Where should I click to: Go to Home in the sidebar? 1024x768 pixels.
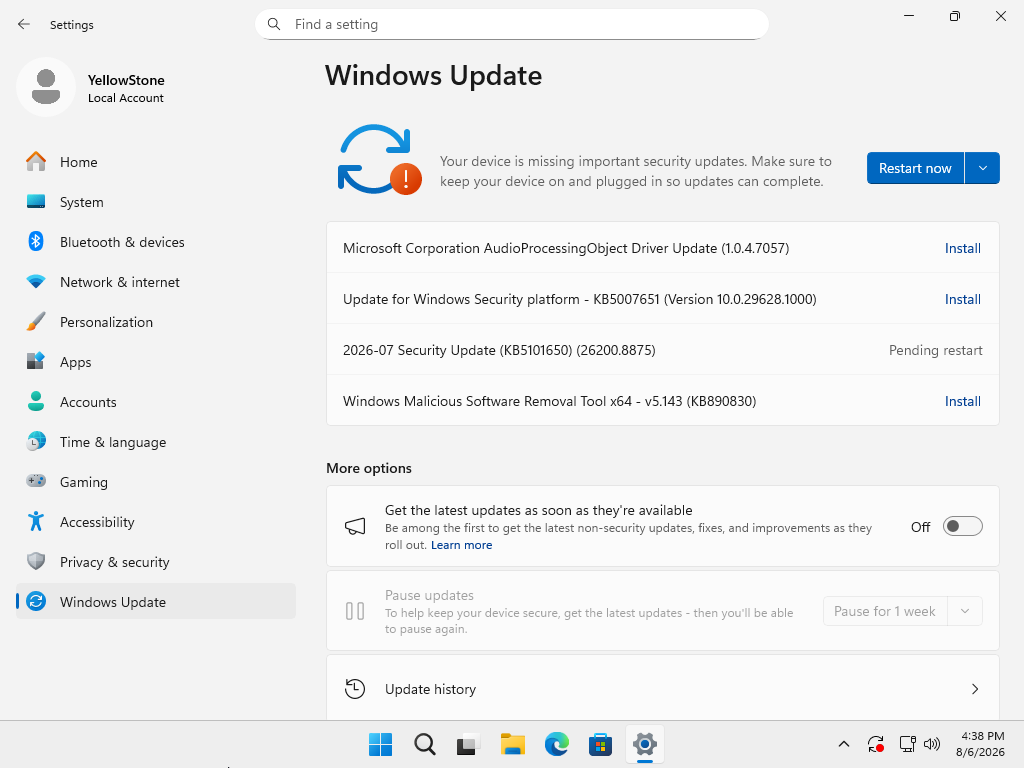156,162
